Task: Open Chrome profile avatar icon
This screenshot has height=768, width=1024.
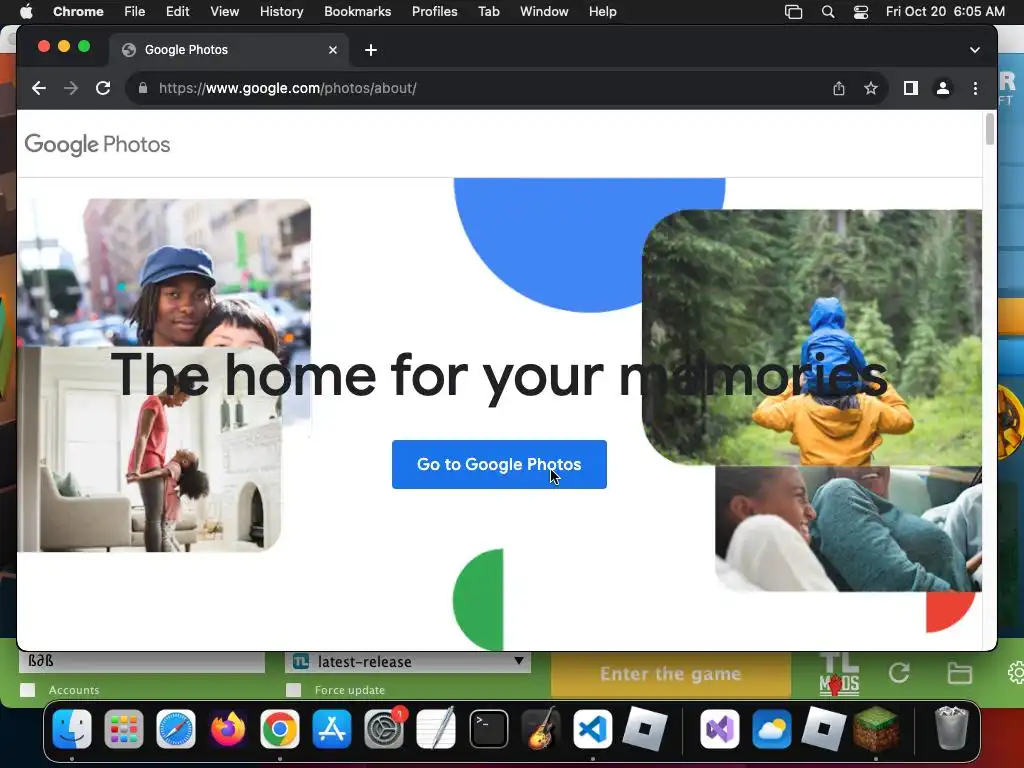Action: (942, 88)
